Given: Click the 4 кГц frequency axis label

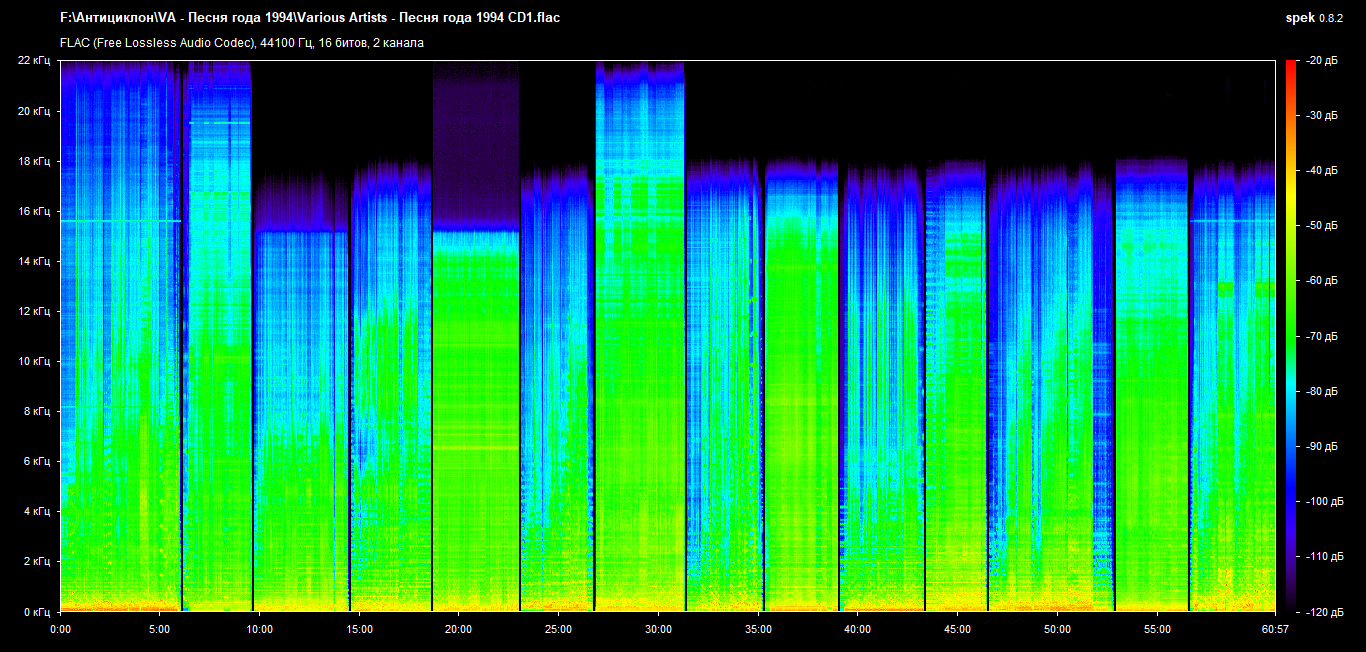Looking at the screenshot, I should pos(36,511).
